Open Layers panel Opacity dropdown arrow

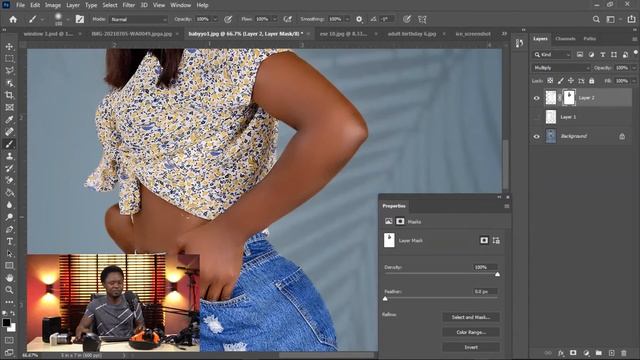pos(634,68)
